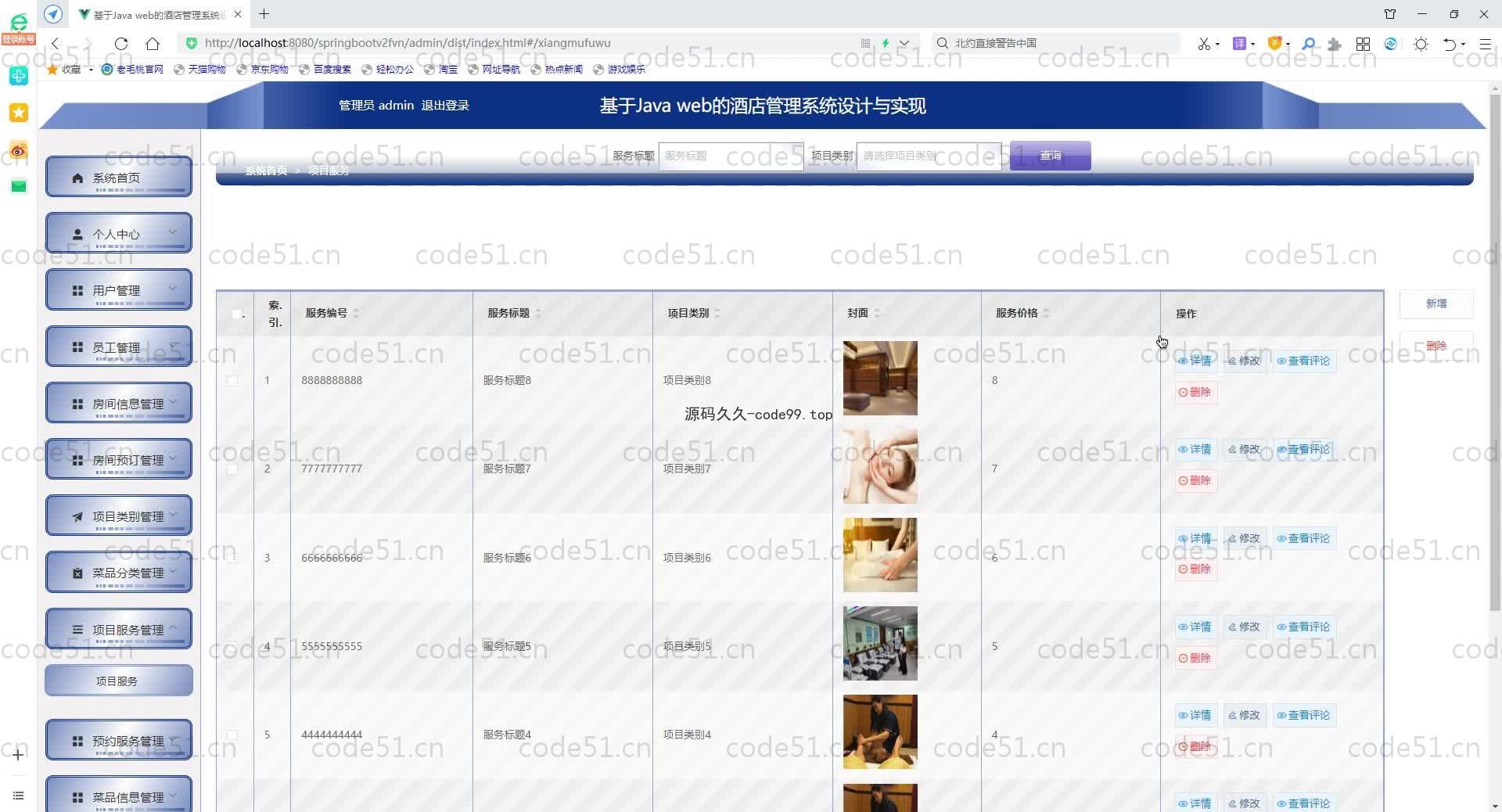Expand 菜品分类管理 menu
This screenshot has width=1502, height=812.
119,572
